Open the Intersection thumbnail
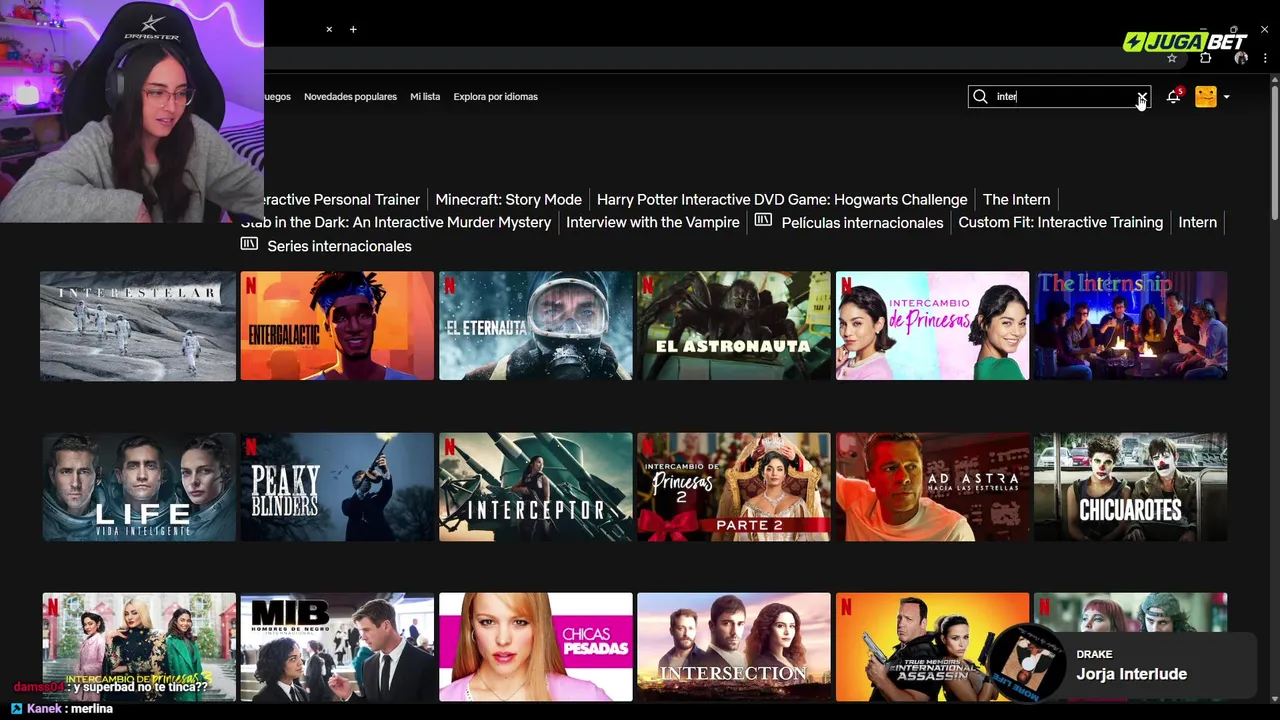Image resolution: width=1280 pixels, height=720 pixels. click(x=734, y=647)
